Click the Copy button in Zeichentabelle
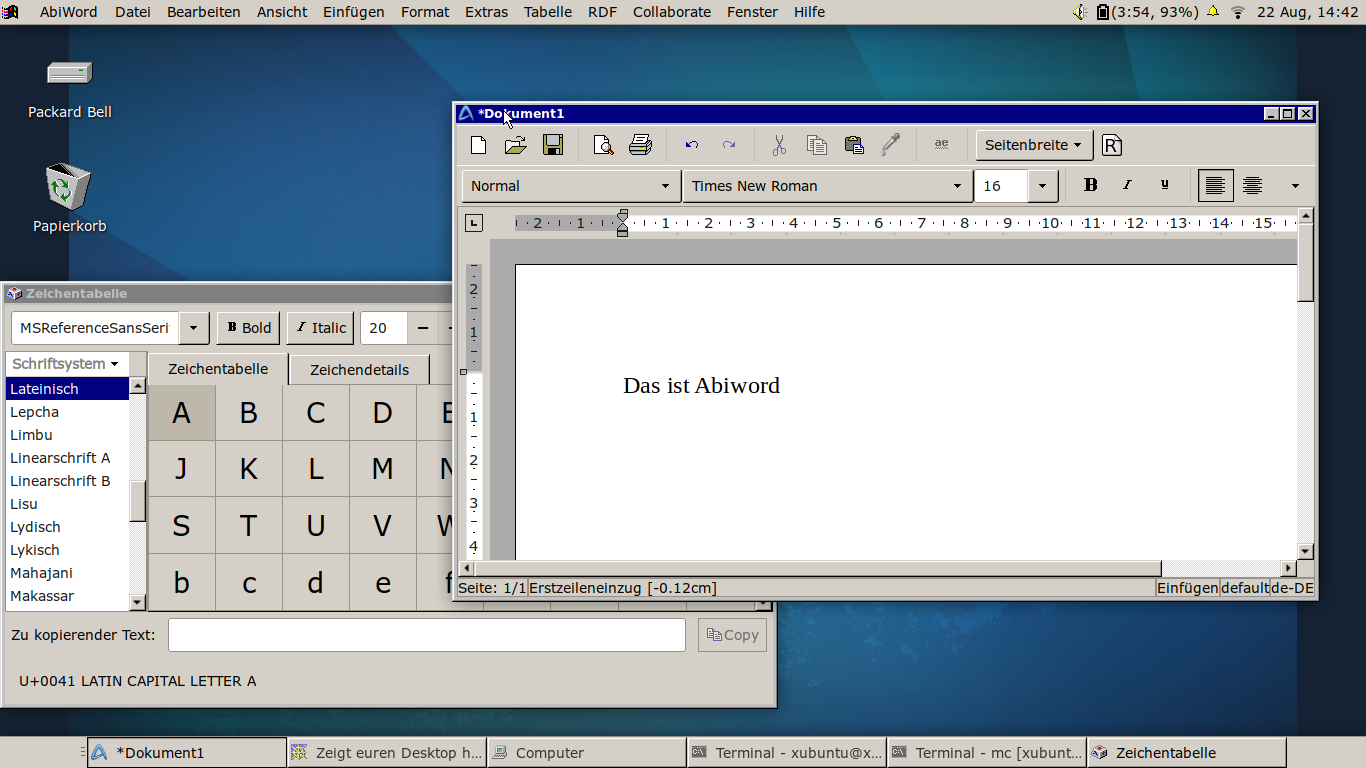1366x768 pixels. click(732, 635)
